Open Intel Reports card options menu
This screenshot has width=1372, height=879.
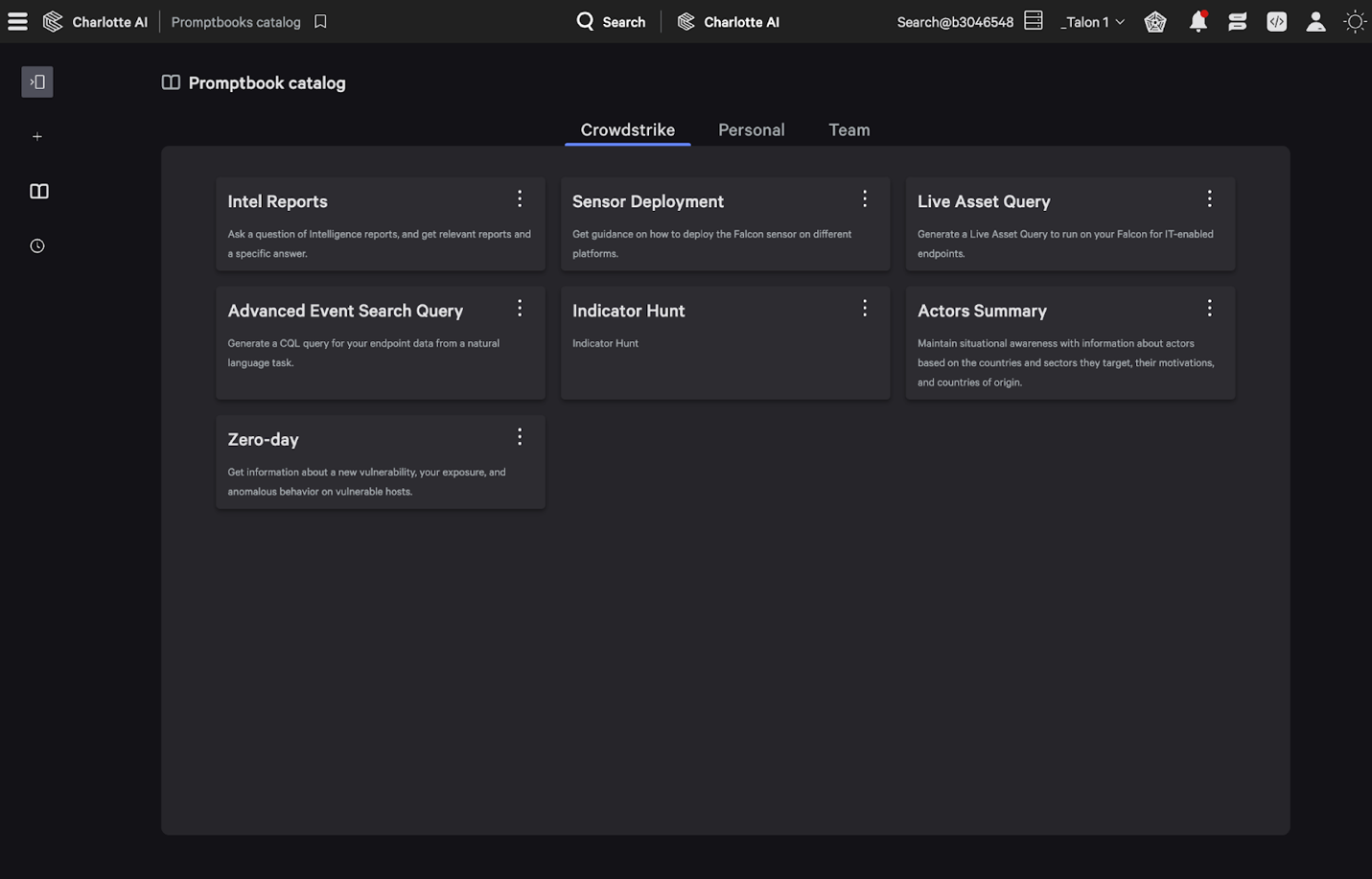click(520, 198)
